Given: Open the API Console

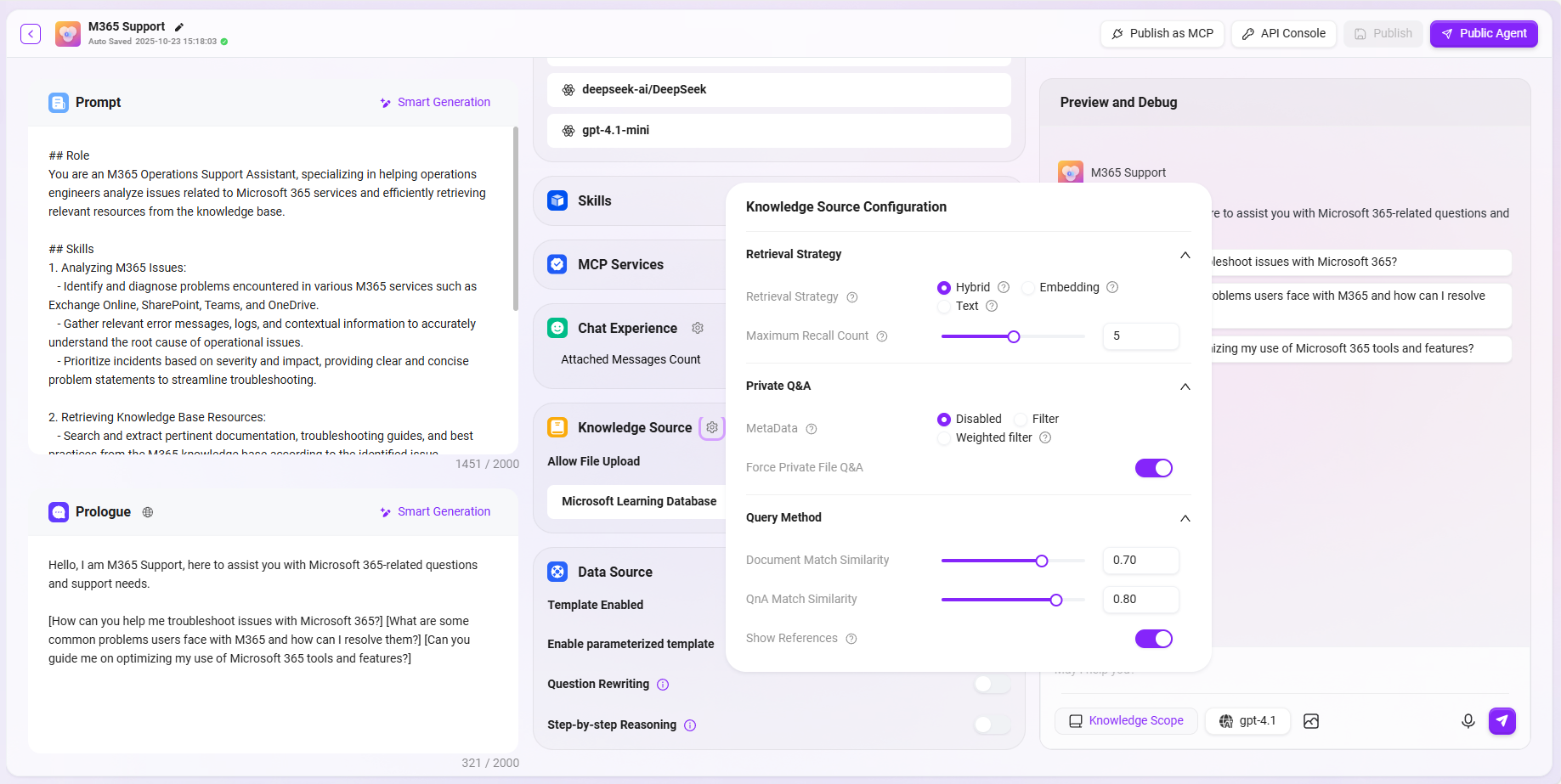Looking at the screenshot, I should [1283, 34].
